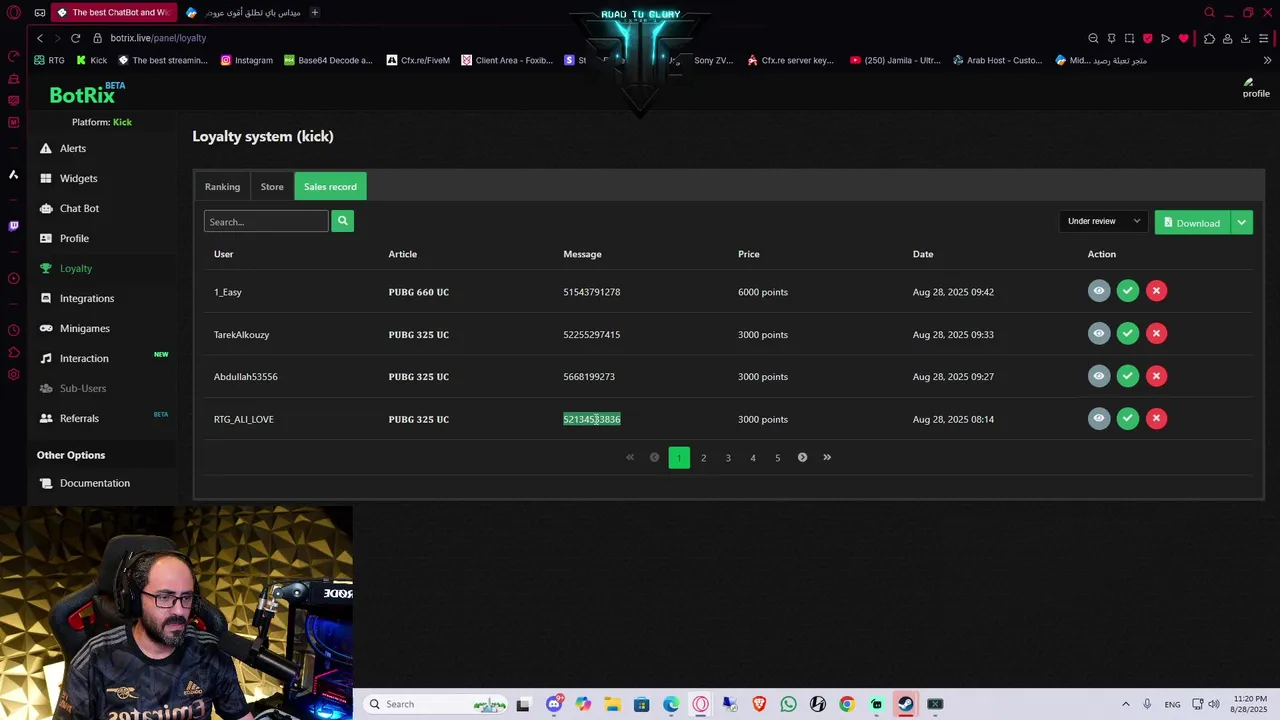Open Chat Bot from the sidebar
Viewport: 1280px width, 720px height.
coord(79,208)
